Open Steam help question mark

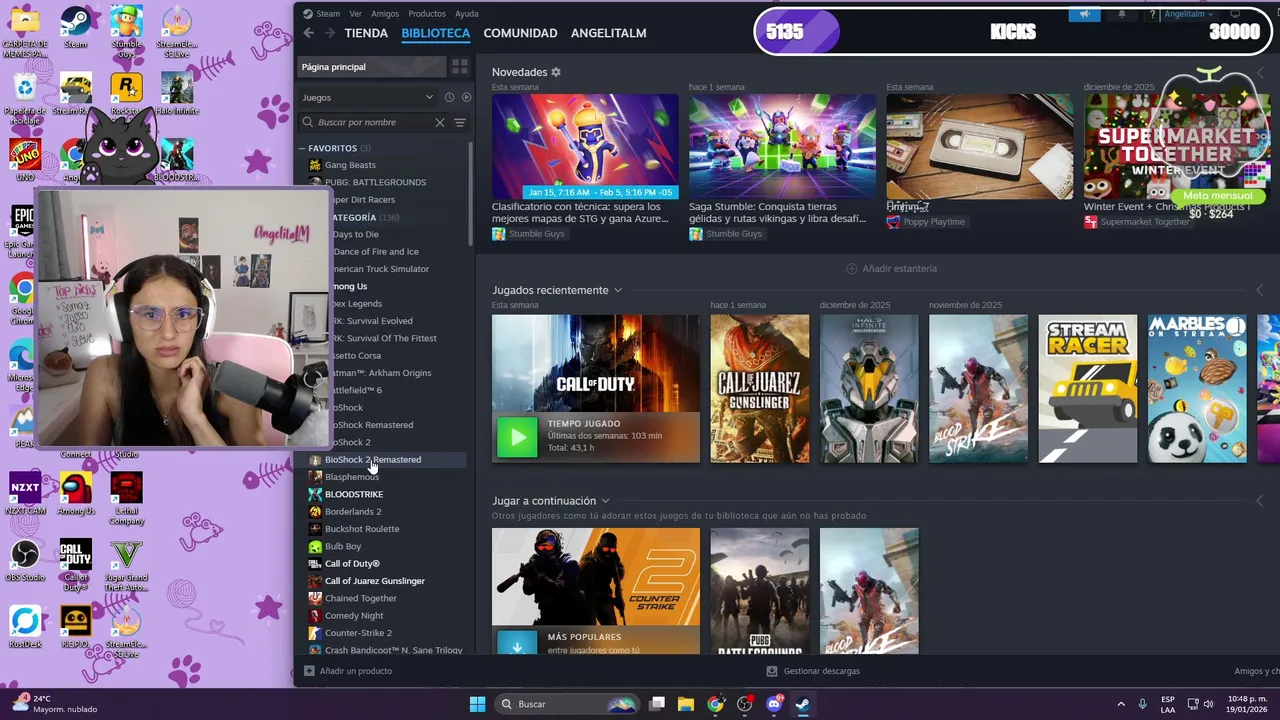1153,14
